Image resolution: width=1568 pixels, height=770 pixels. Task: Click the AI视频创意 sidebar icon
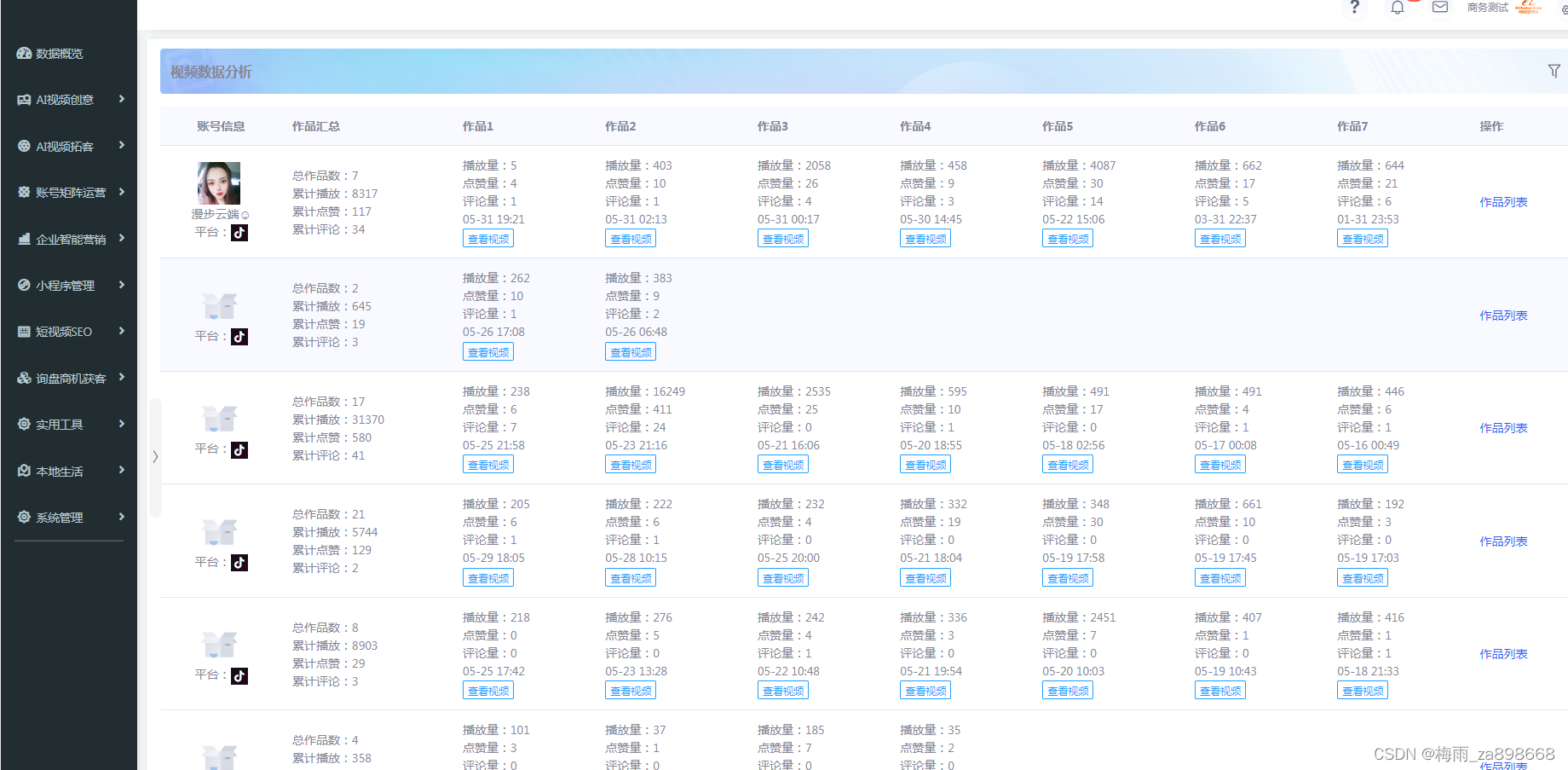point(24,100)
